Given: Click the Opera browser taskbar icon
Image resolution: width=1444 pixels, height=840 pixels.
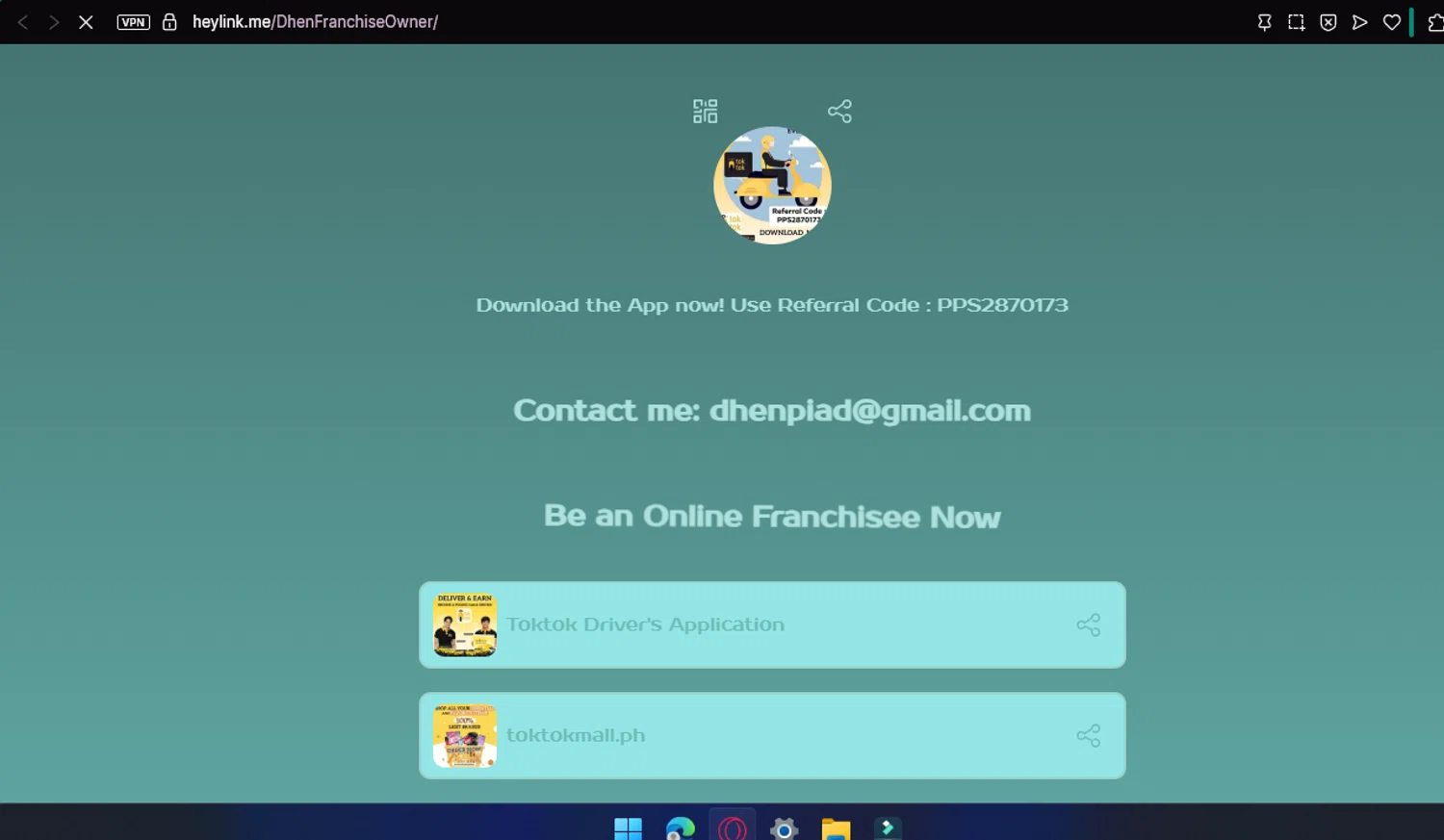Looking at the screenshot, I should pos(732,828).
